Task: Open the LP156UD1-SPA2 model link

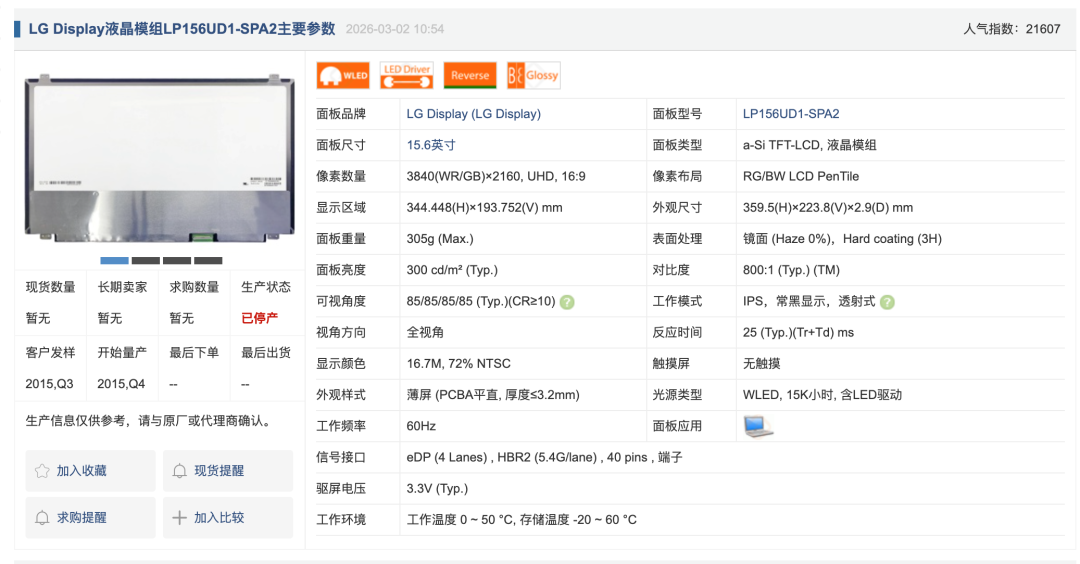Action: click(791, 114)
